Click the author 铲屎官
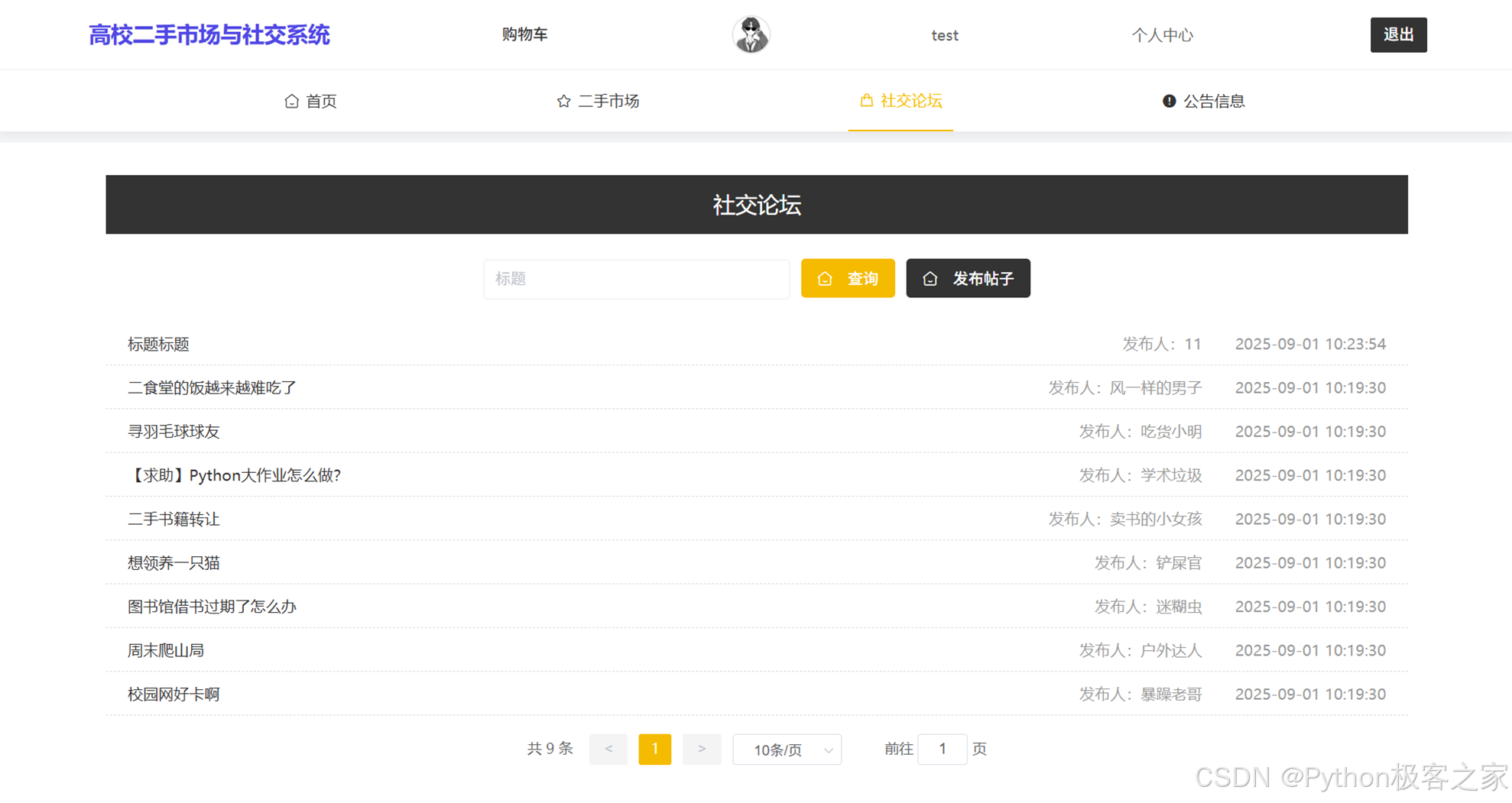The height and width of the screenshot is (803, 1512). pyautogui.click(x=1179, y=562)
